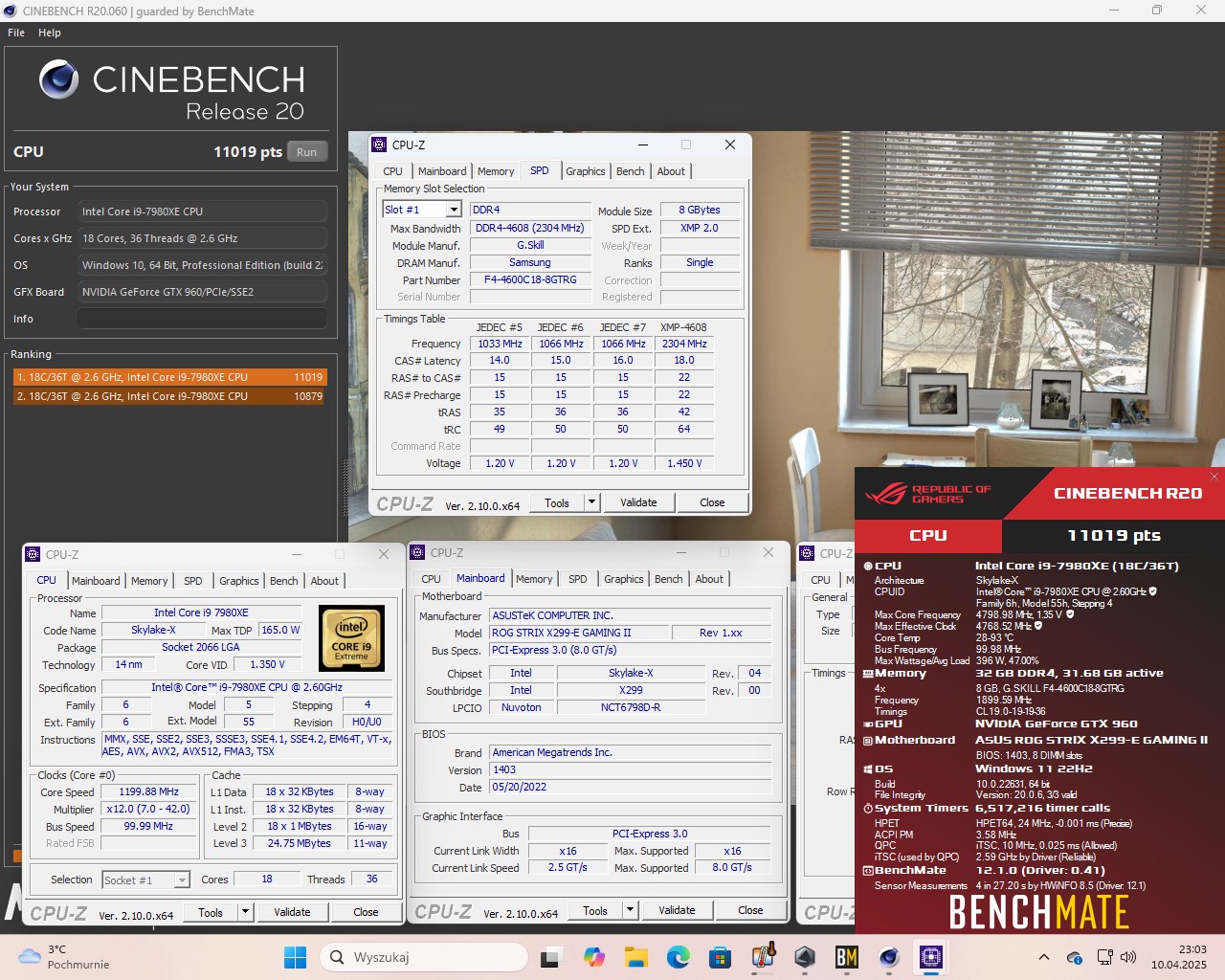The height and width of the screenshot is (980, 1225).
Task: Click the Wyszukaj taskbar search box
Action: 424,957
